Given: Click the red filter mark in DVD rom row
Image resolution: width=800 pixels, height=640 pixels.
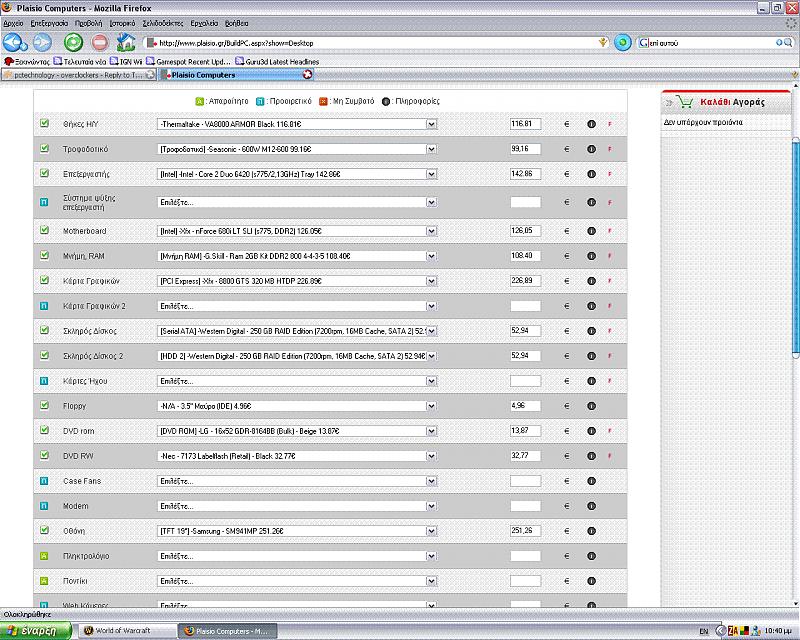Looking at the screenshot, I should coord(610,431).
